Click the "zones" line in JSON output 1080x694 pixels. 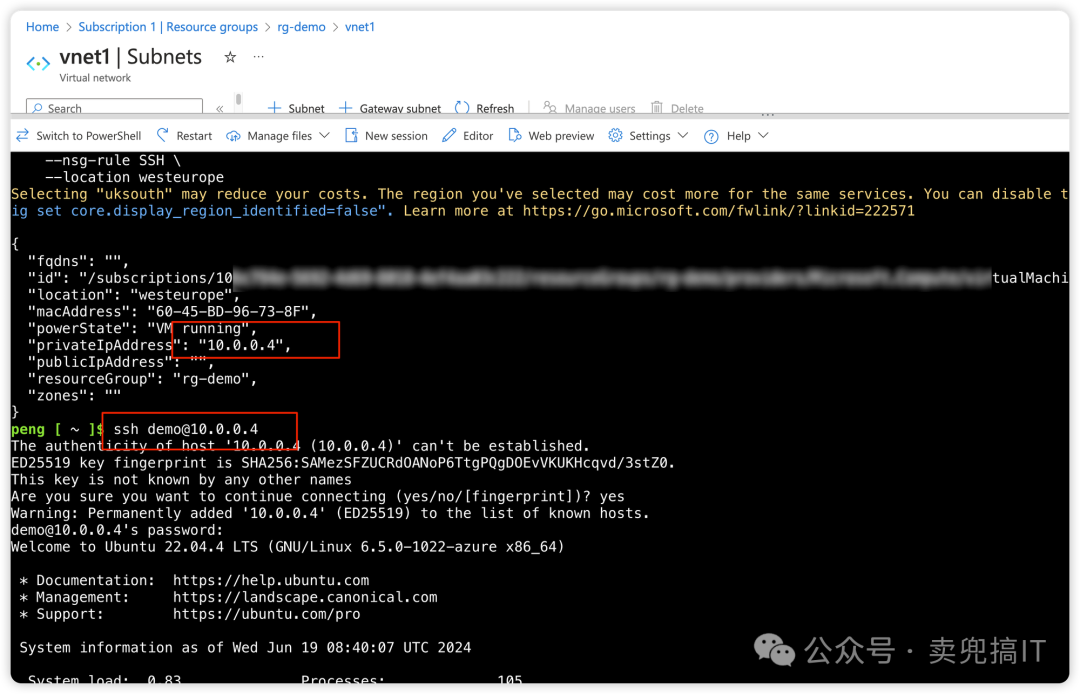click(x=74, y=395)
